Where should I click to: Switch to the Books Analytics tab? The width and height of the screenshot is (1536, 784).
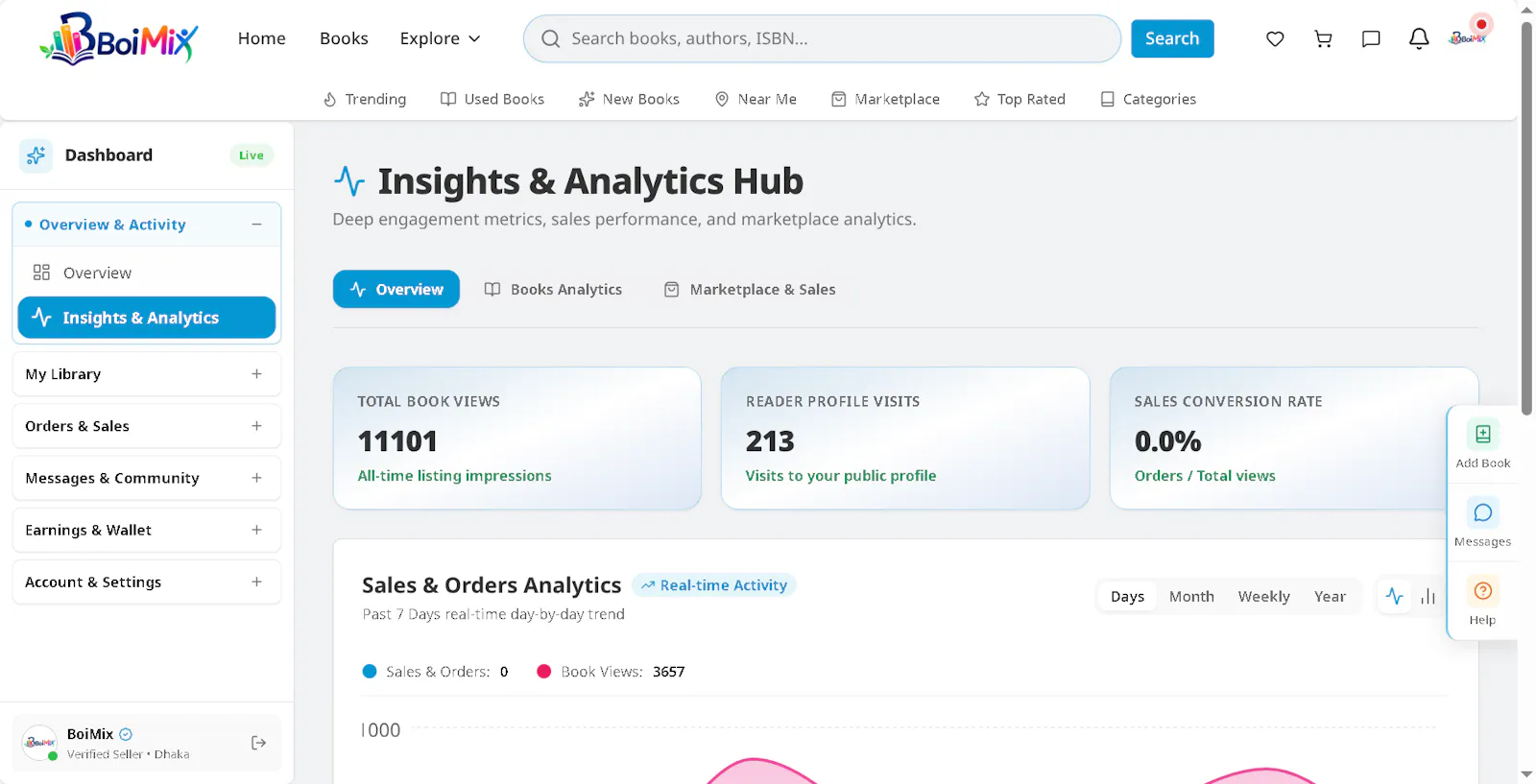point(554,289)
